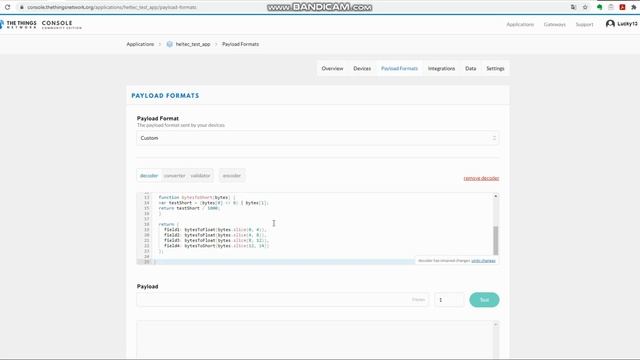The height and width of the screenshot is (360, 640).
Task: Click code line with field1 bytesToFloat
Action: pyautogui.click(x=215, y=230)
